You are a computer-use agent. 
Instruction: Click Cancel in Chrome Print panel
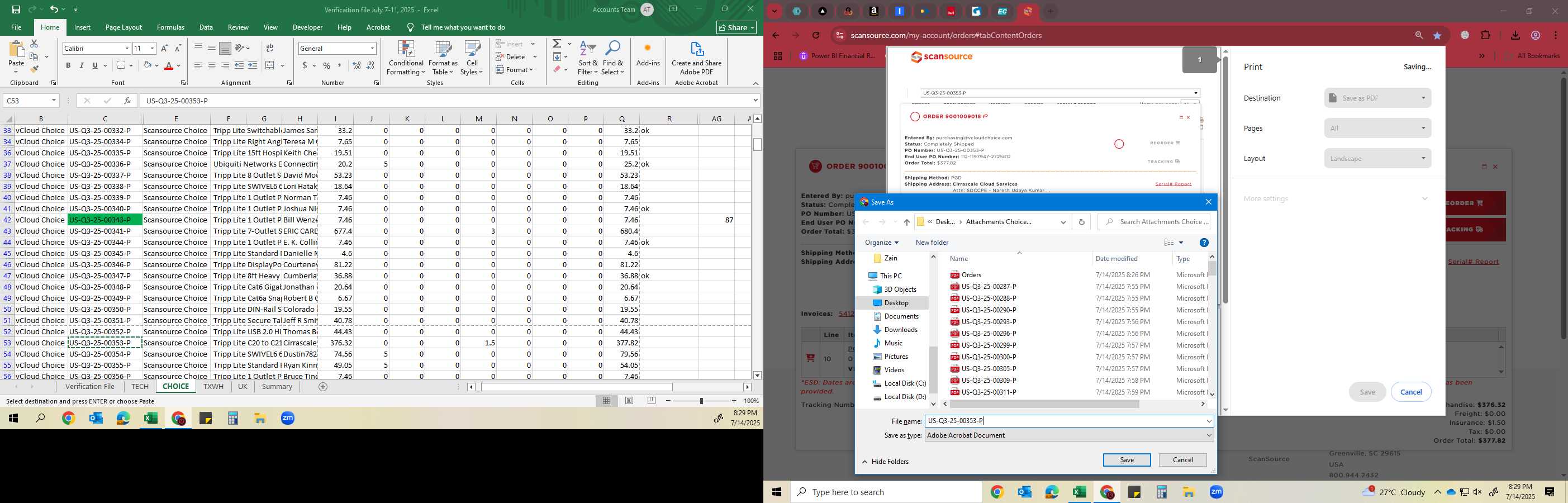1411,392
